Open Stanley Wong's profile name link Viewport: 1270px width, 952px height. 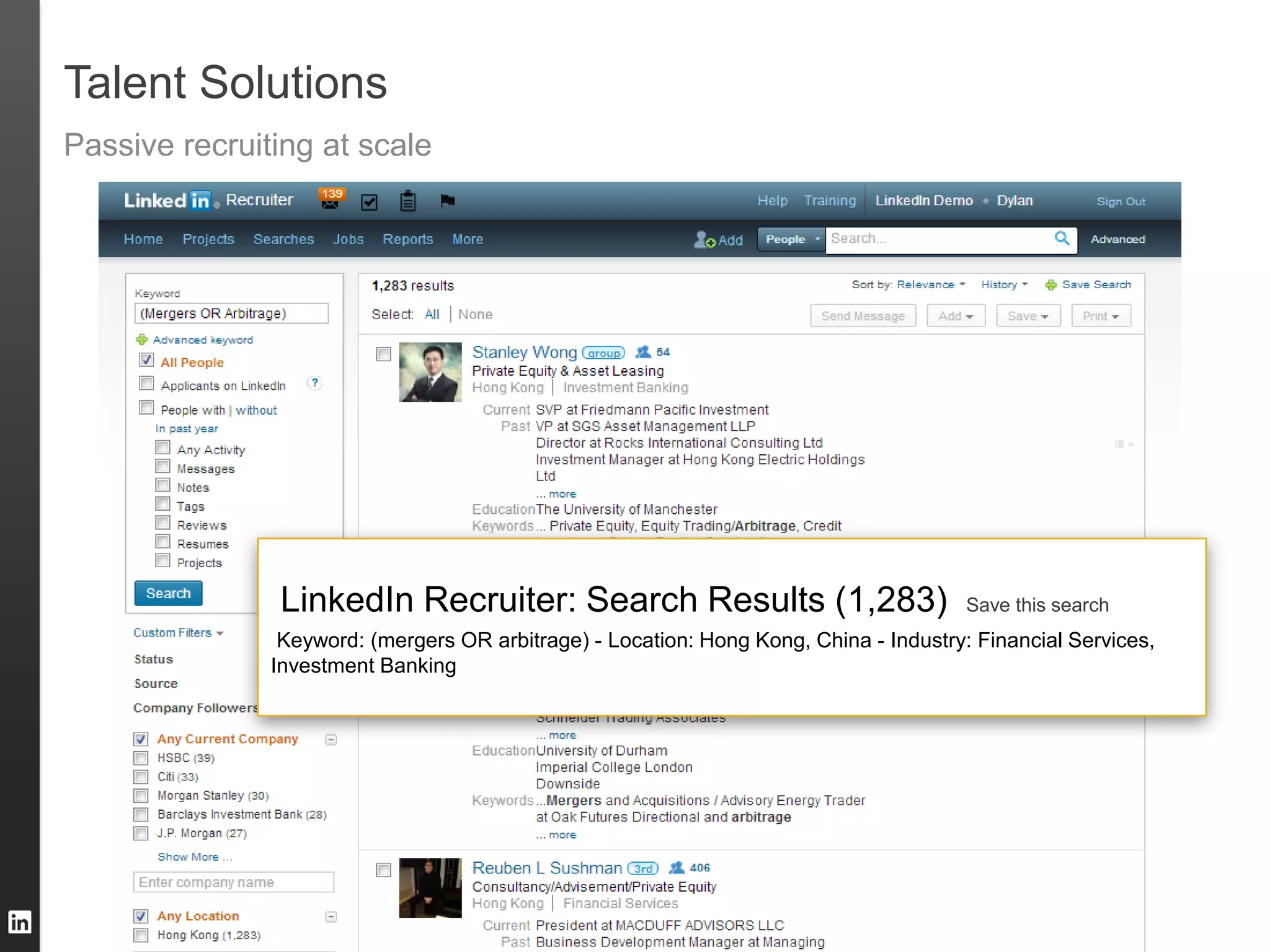pos(525,352)
